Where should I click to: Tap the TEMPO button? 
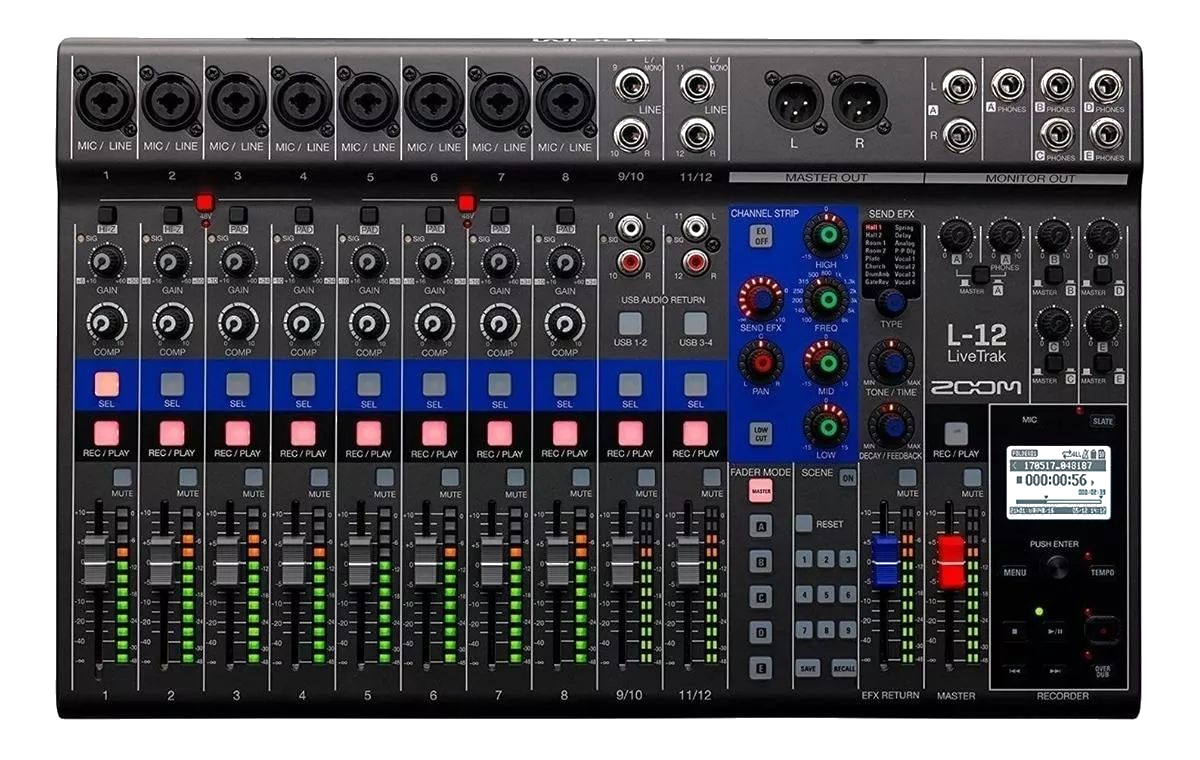[1102, 573]
